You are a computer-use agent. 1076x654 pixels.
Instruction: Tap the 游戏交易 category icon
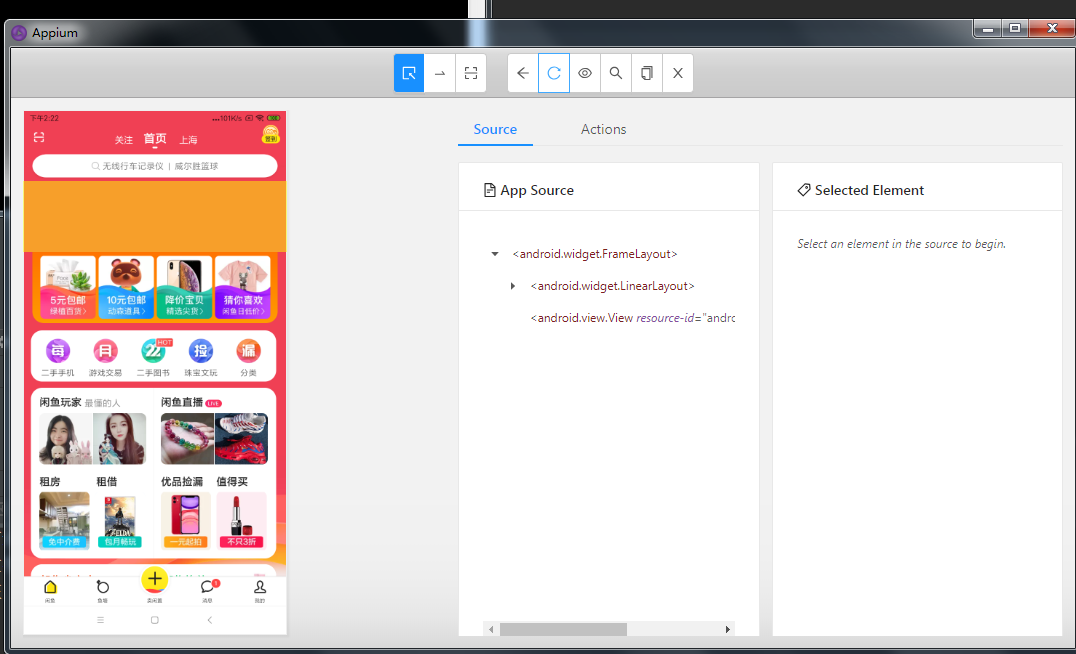pyautogui.click(x=105, y=351)
